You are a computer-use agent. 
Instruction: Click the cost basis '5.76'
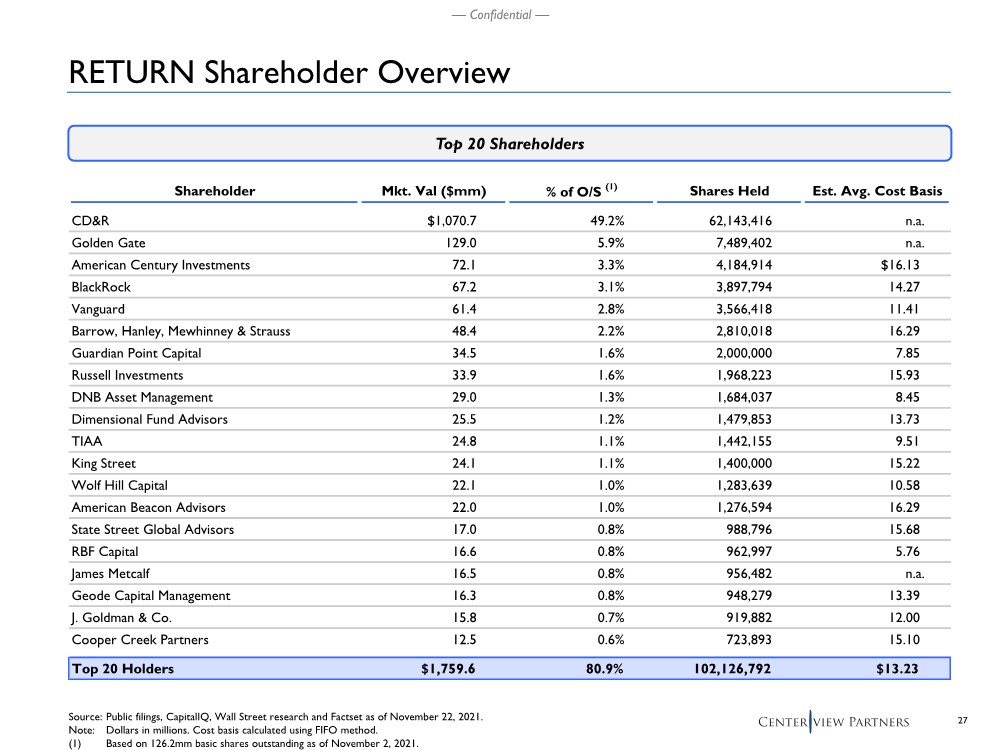click(x=908, y=552)
